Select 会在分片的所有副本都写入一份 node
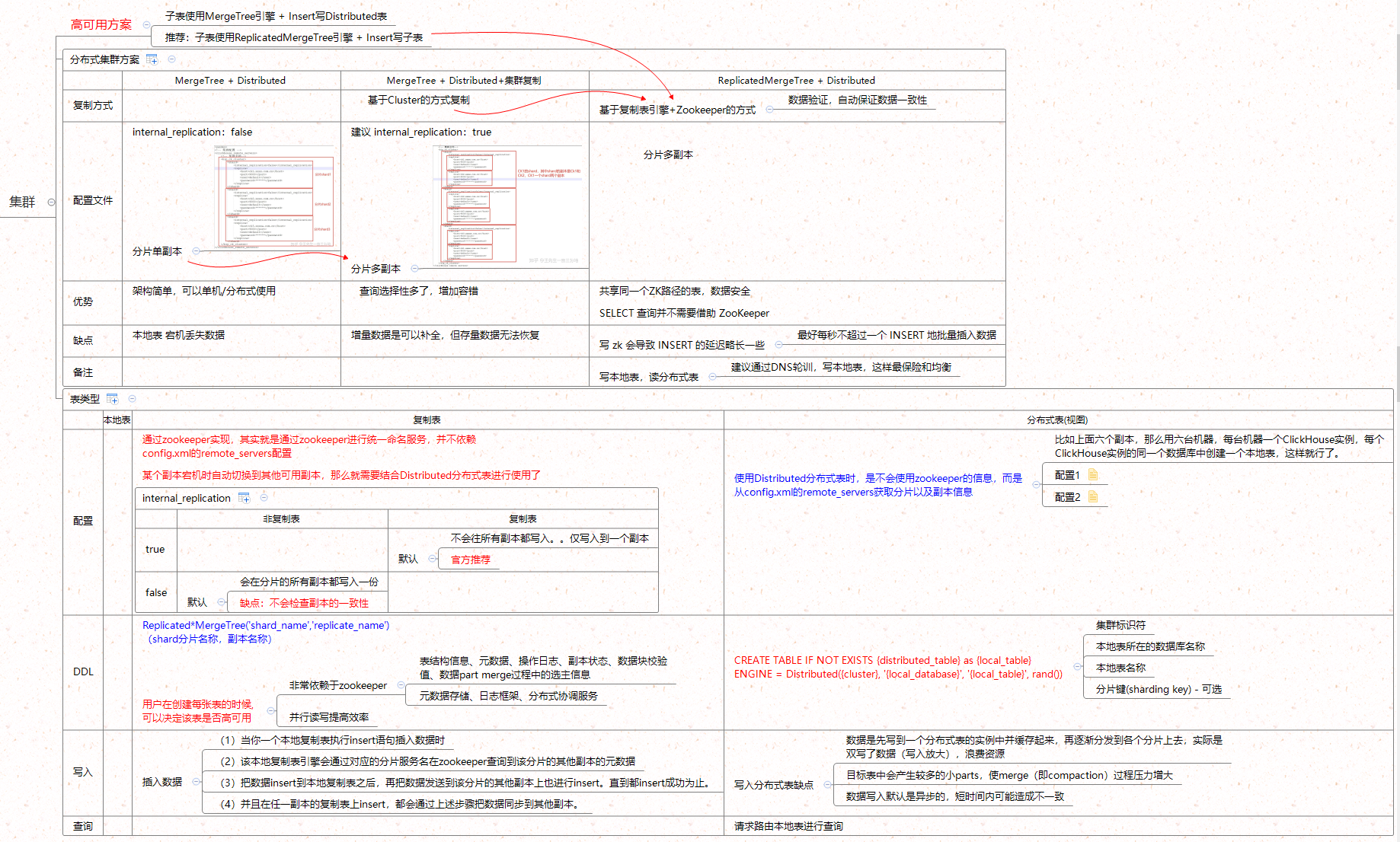The image size is (1400, 842). coord(309,582)
